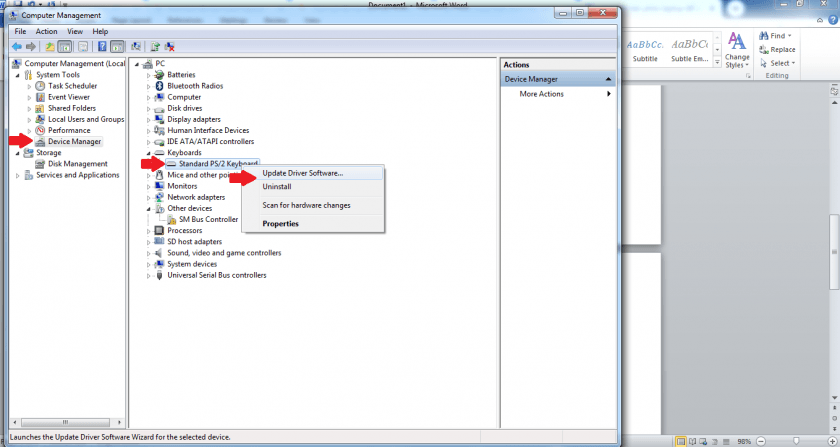Select Device Manager in the left tree
The width and height of the screenshot is (840, 447).
74,141
